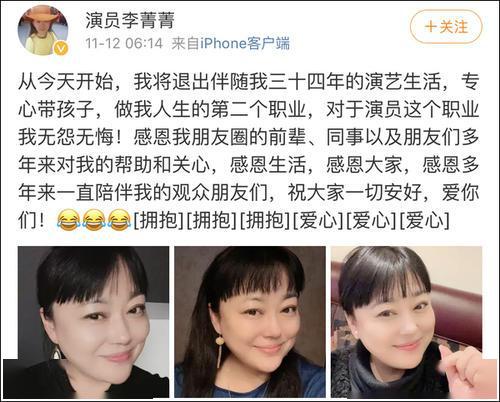
Task: Click the gold verified badge on avatar
Action: click(61, 49)
